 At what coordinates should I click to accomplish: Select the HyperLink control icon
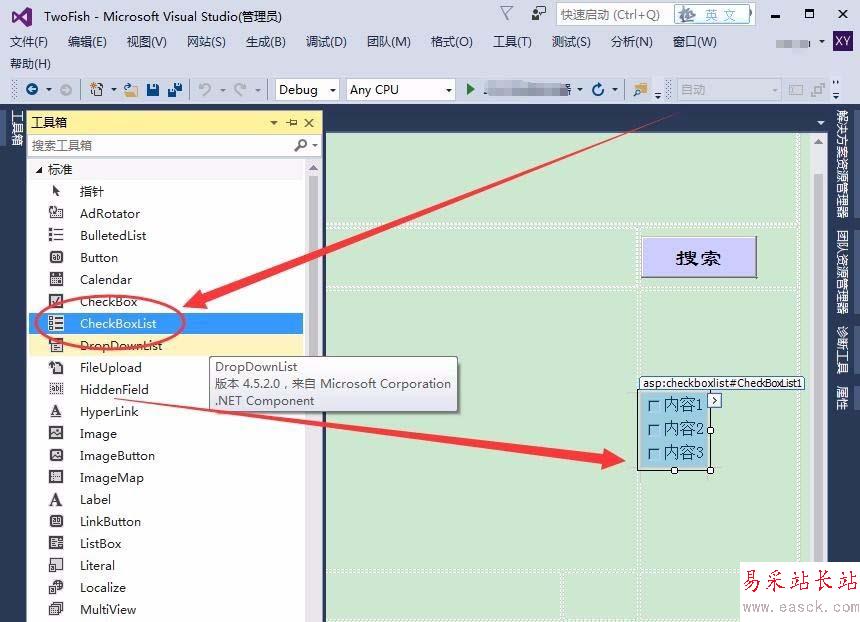[x=56, y=411]
